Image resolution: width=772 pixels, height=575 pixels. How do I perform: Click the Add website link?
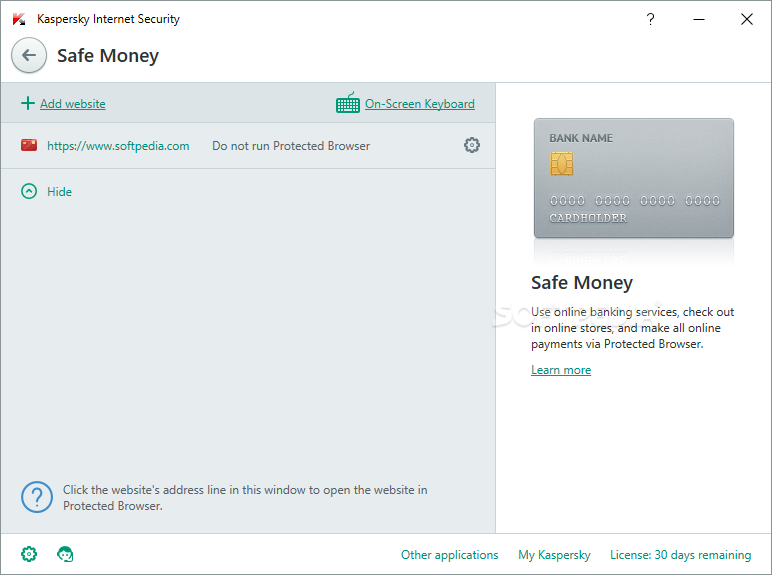point(73,104)
